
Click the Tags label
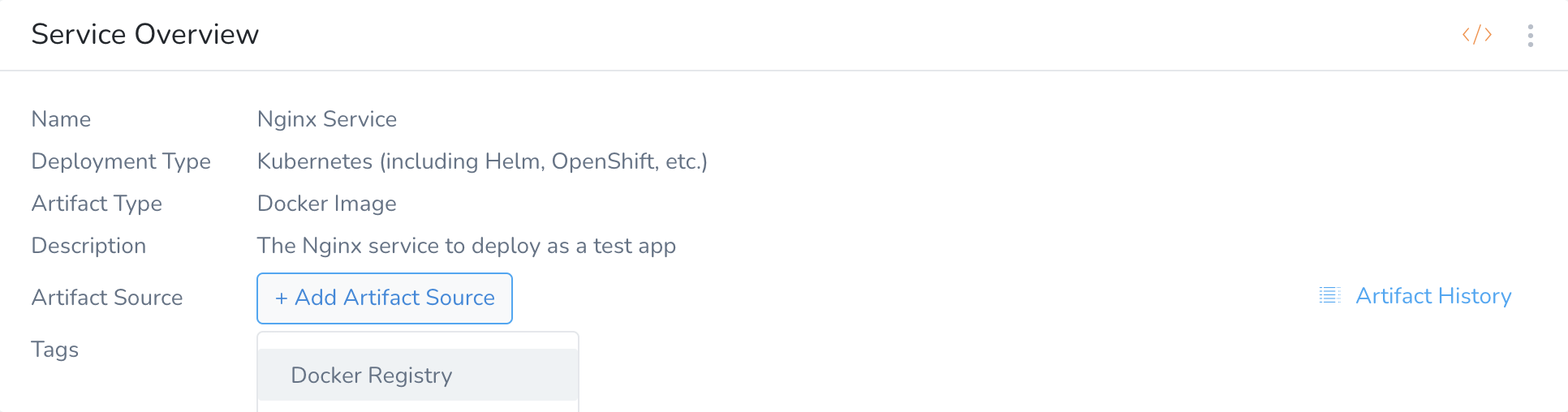coord(55,350)
